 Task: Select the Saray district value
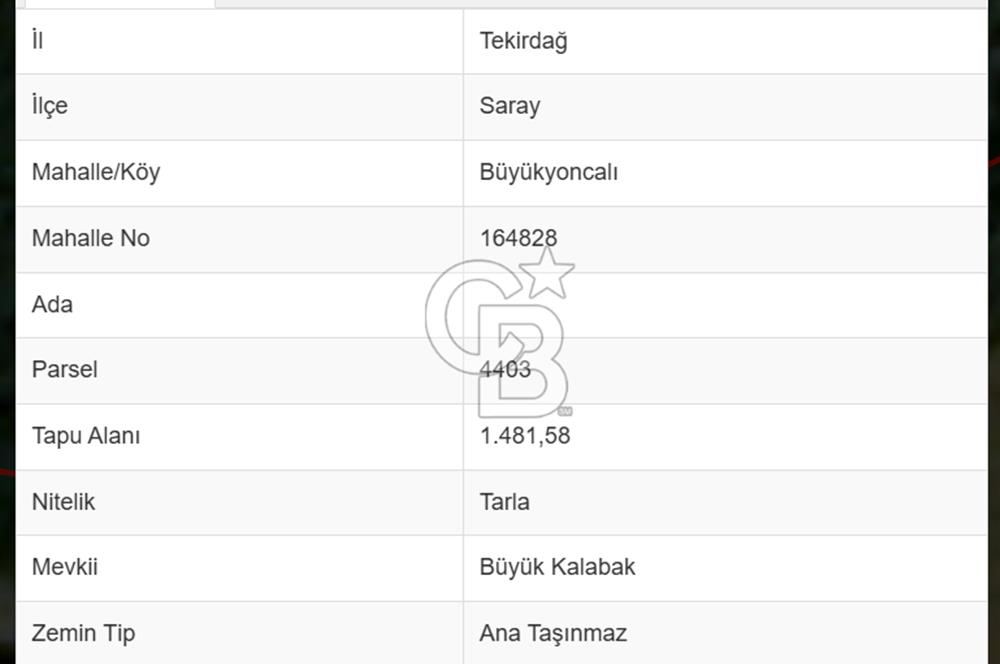click(x=510, y=106)
